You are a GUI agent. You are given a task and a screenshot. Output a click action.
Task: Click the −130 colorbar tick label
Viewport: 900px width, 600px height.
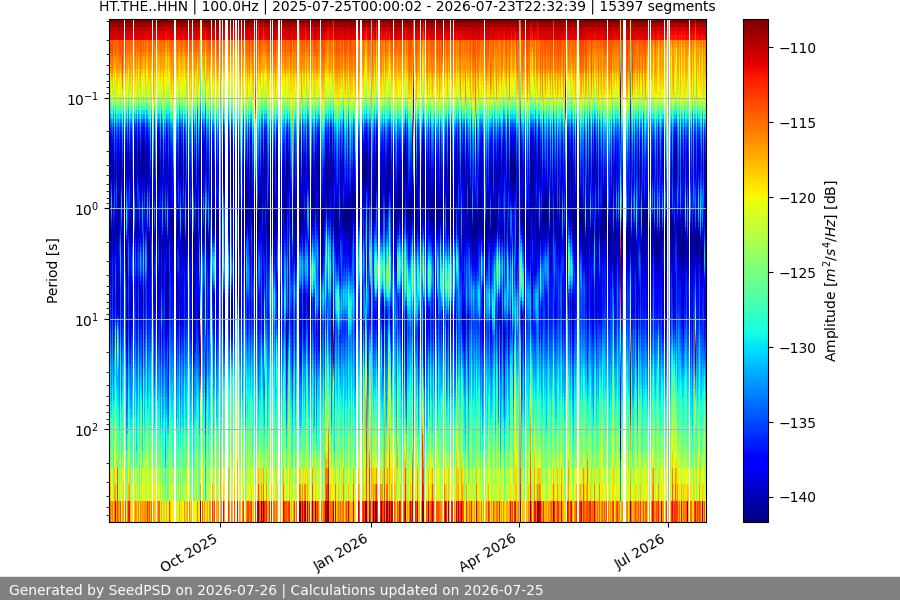point(797,348)
